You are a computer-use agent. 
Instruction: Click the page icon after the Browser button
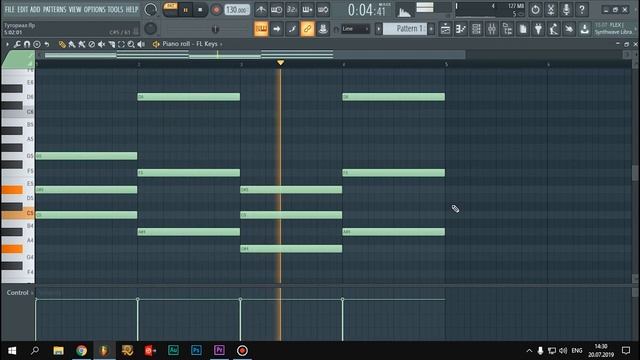[523, 29]
